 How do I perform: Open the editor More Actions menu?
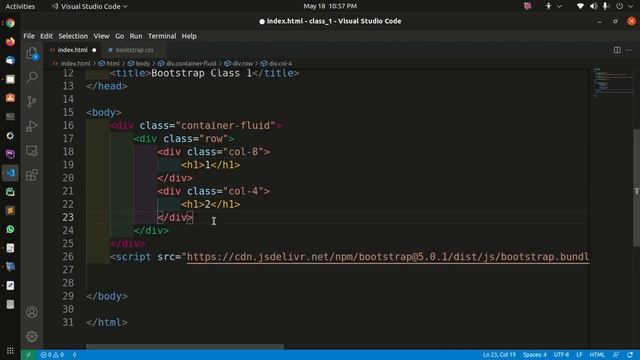click(629, 50)
